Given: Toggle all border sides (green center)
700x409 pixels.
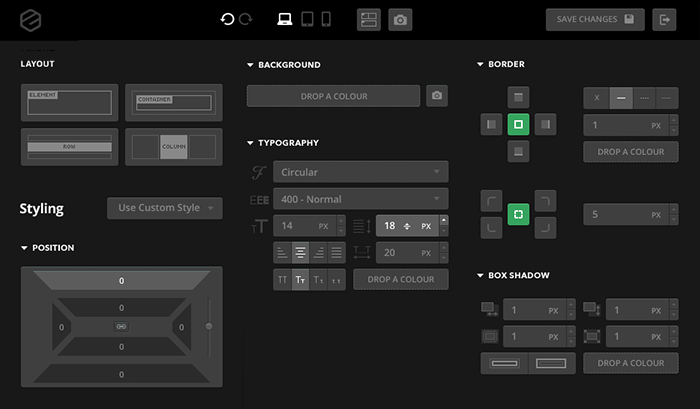Looking at the screenshot, I should 518,125.
